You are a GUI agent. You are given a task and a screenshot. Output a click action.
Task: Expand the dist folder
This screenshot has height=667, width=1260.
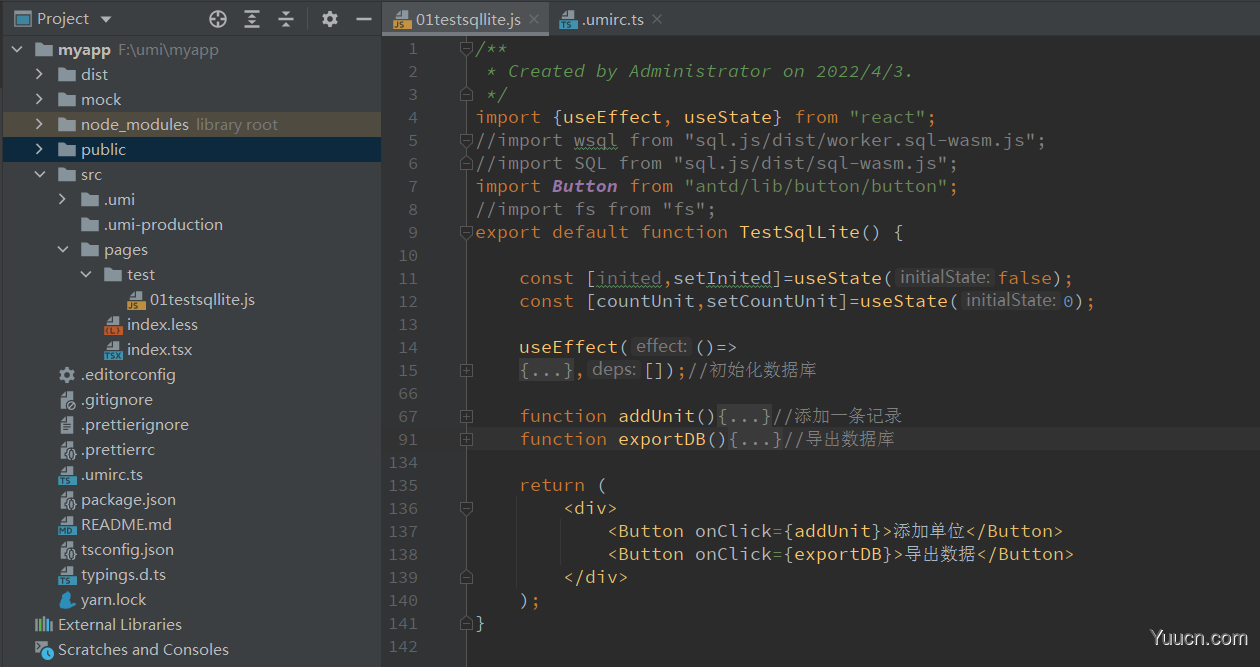[39, 75]
